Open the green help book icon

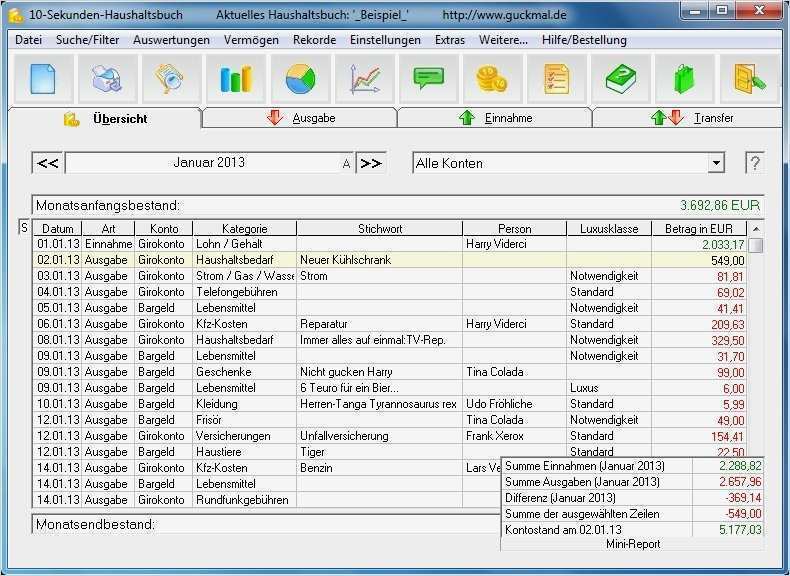(x=620, y=78)
